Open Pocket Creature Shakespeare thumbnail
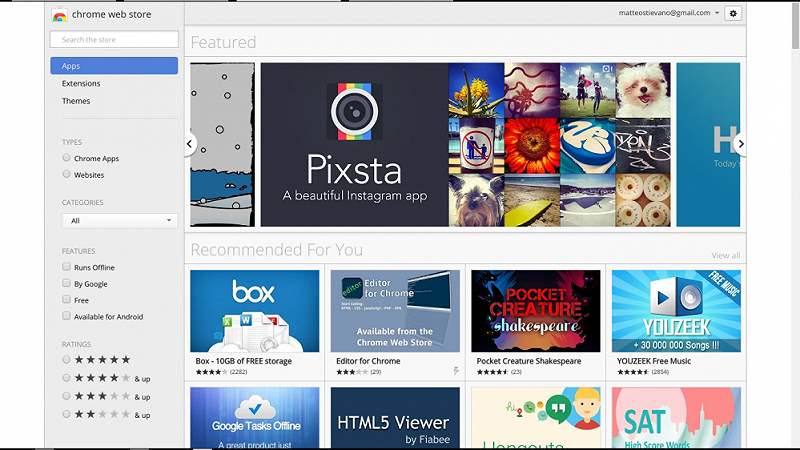This screenshot has width=800, height=450. coord(536,311)
